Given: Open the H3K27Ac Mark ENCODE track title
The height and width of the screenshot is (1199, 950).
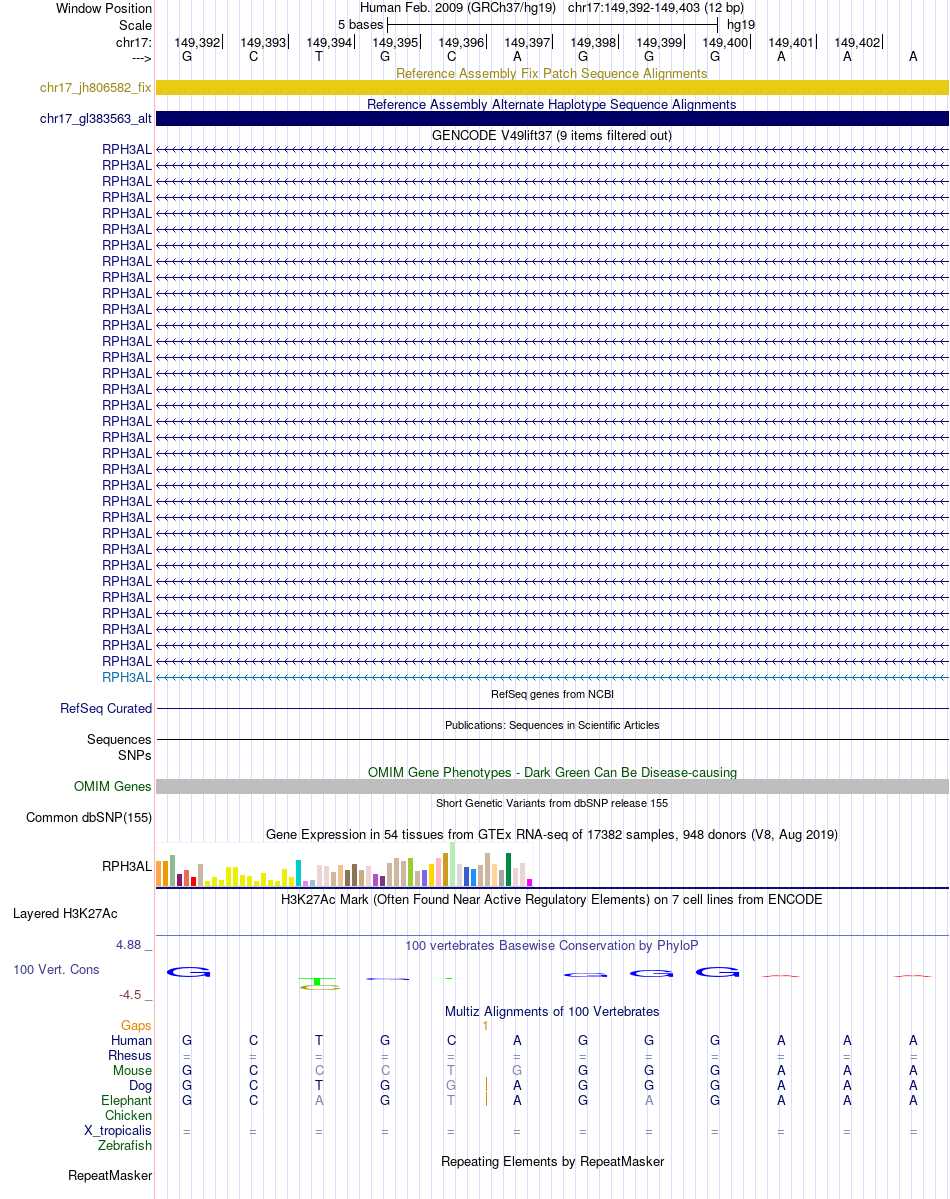Looking at the screenshot, I should click(551, 899).
